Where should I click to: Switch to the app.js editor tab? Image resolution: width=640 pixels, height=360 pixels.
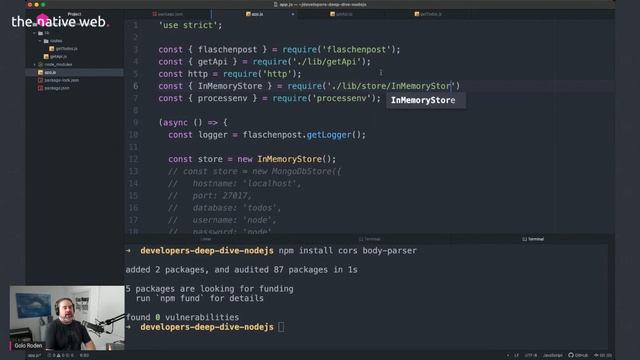click(x=255, y=14)
